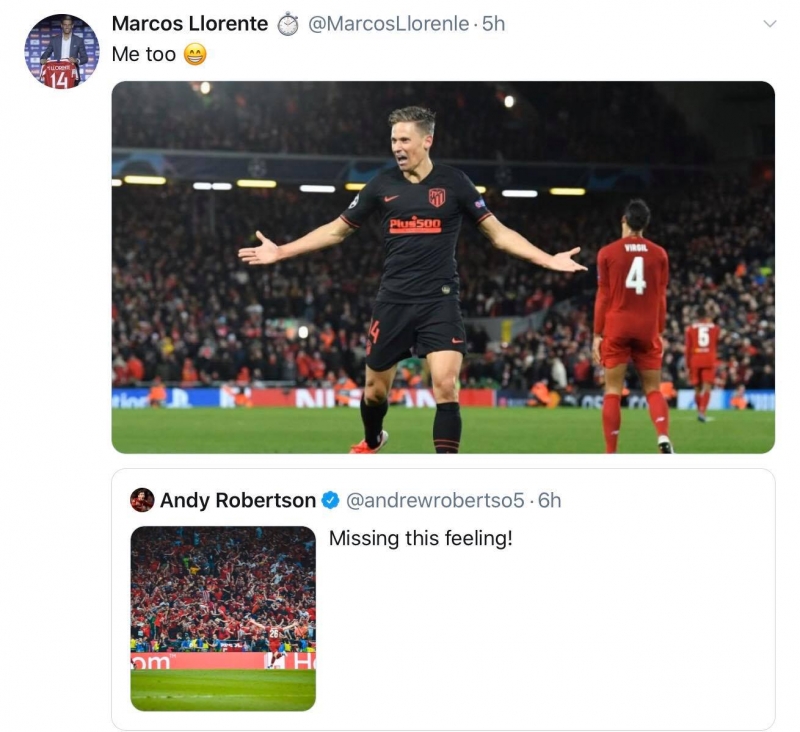Open Andy Robertson's small avatar icon
800x732 pixels.
142,500
